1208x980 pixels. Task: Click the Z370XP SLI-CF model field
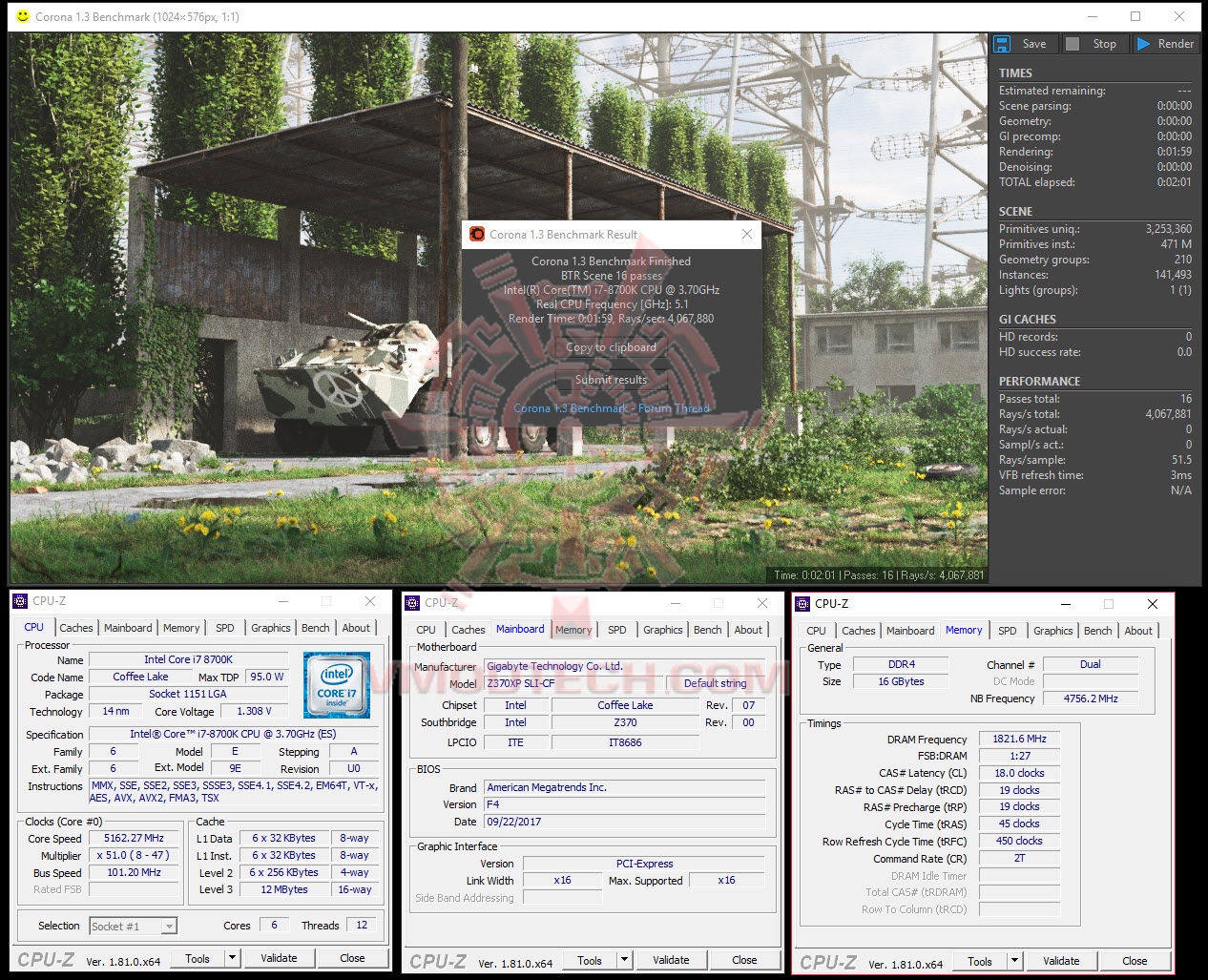tap(572, 683)
